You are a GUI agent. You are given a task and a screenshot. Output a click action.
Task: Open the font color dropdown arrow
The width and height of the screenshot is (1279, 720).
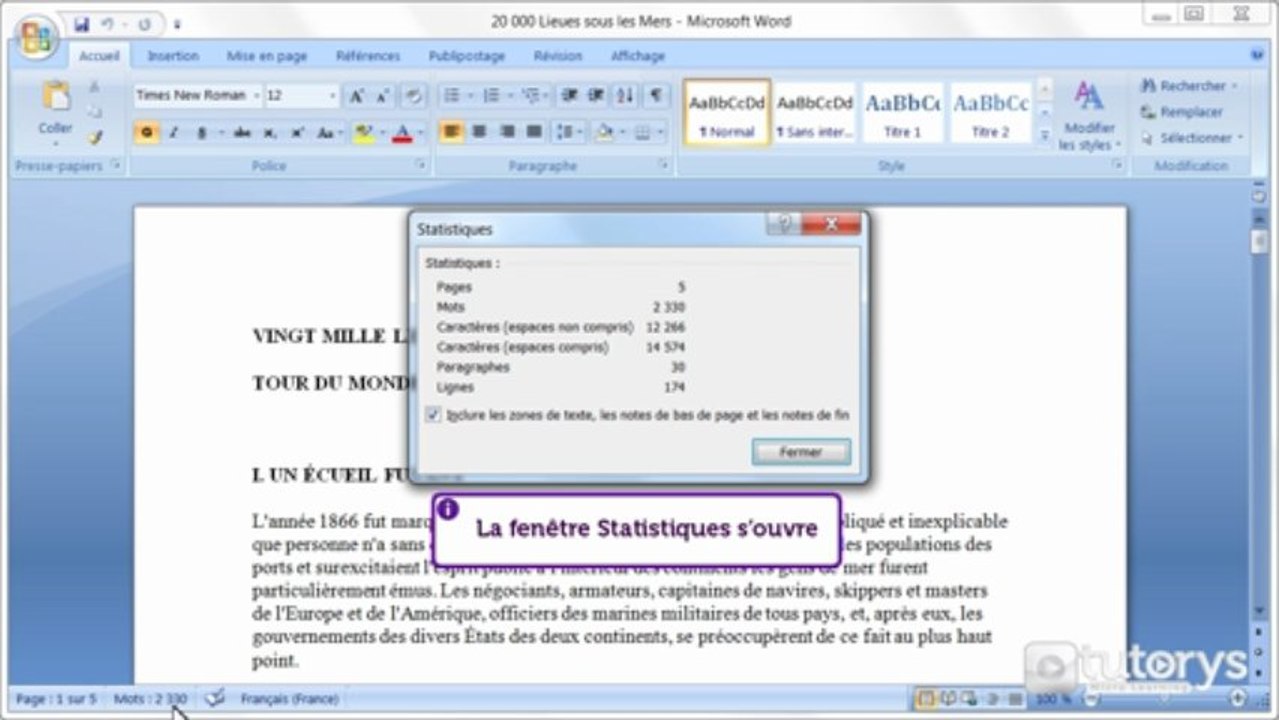[420, 132]
